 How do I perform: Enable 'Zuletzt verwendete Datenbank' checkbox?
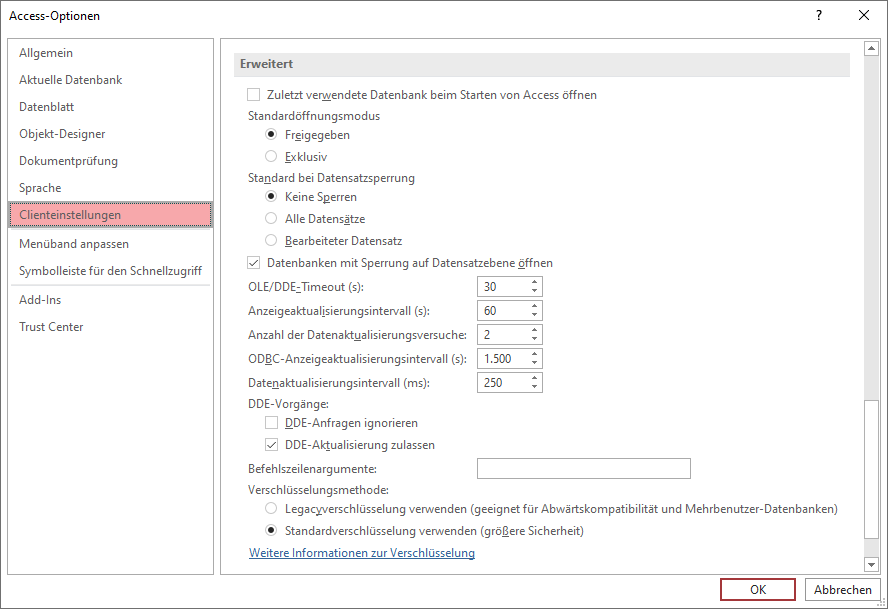254,95
